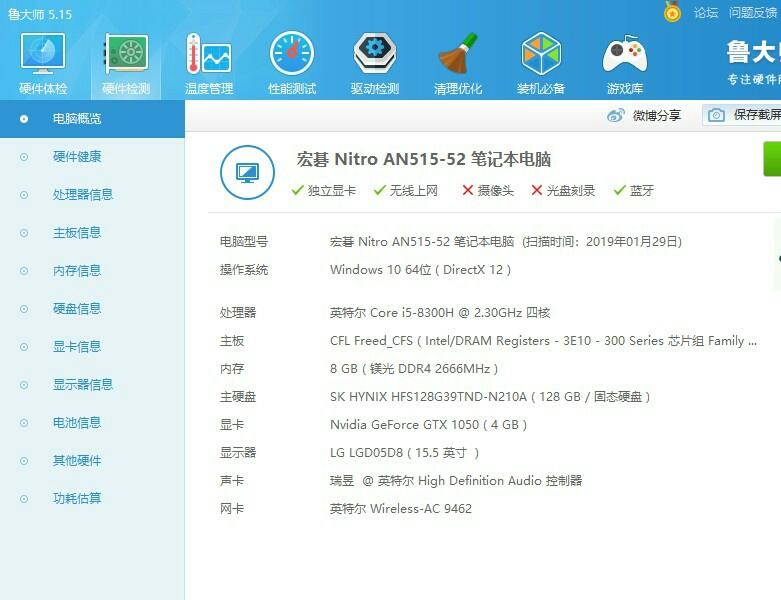781x600 pixels.
Task: Open 清理优化 cleanup broom icon
Action: (458, 53)
